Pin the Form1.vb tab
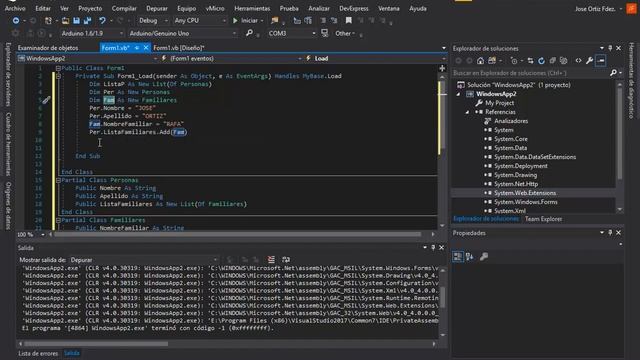 [x=137, y=48]
